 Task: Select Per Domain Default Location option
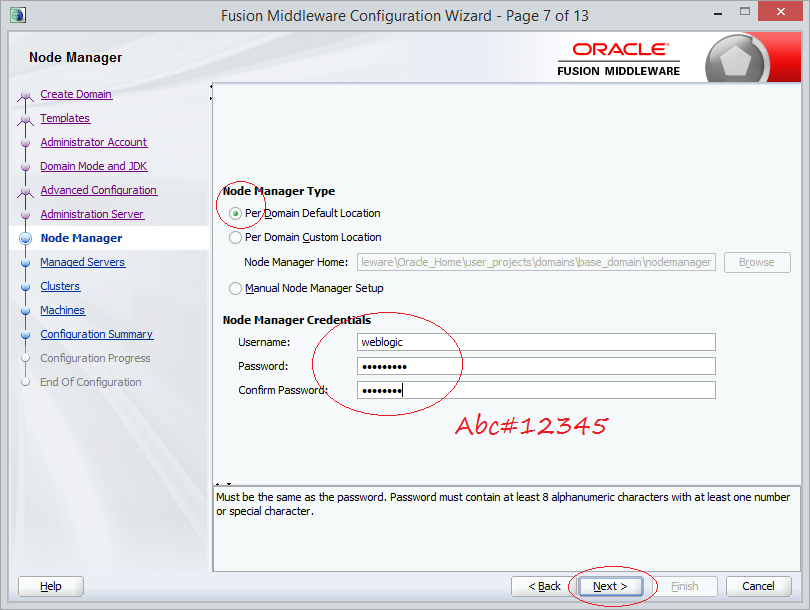coord(236,213)
